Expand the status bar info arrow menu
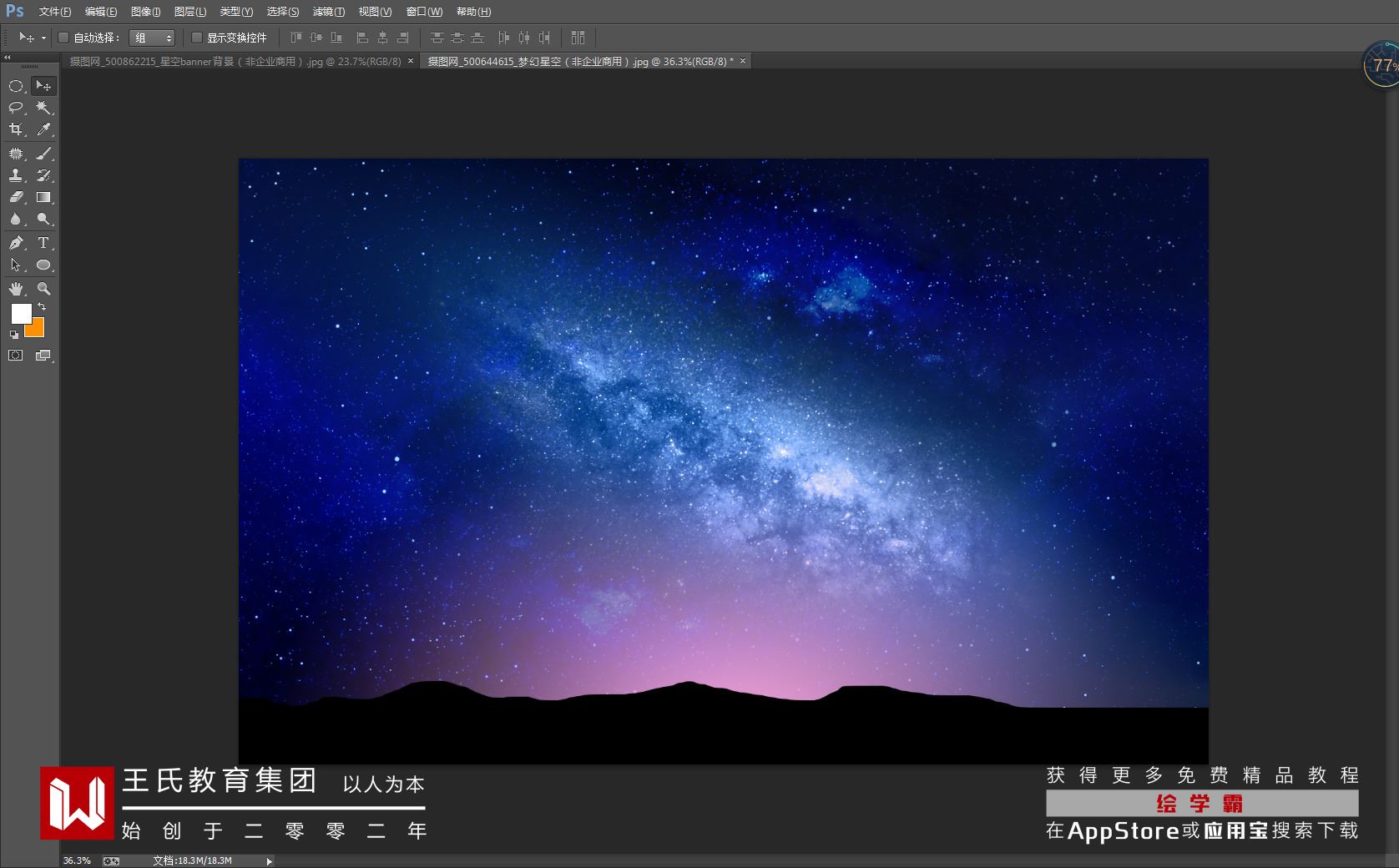 tap(269, 861)
